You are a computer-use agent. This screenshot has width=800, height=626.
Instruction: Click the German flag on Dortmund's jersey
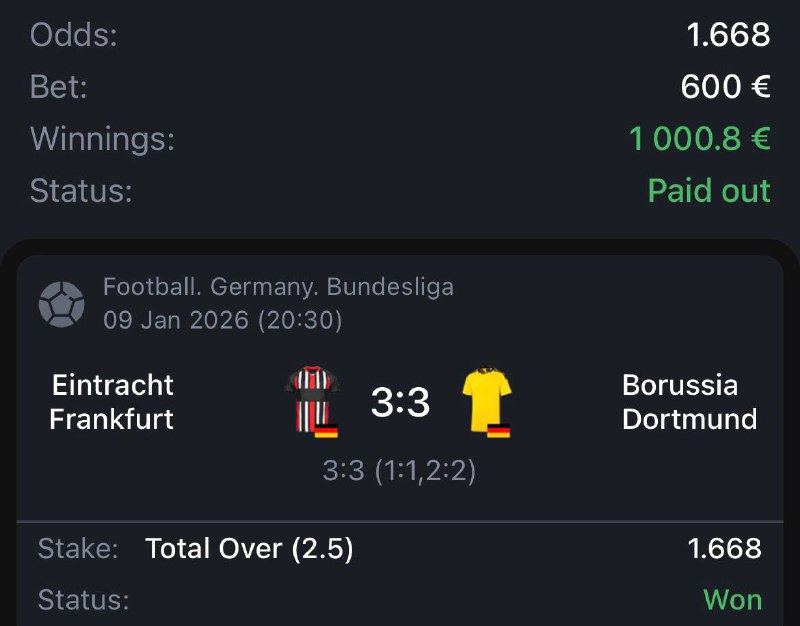(x=499, y=431)
